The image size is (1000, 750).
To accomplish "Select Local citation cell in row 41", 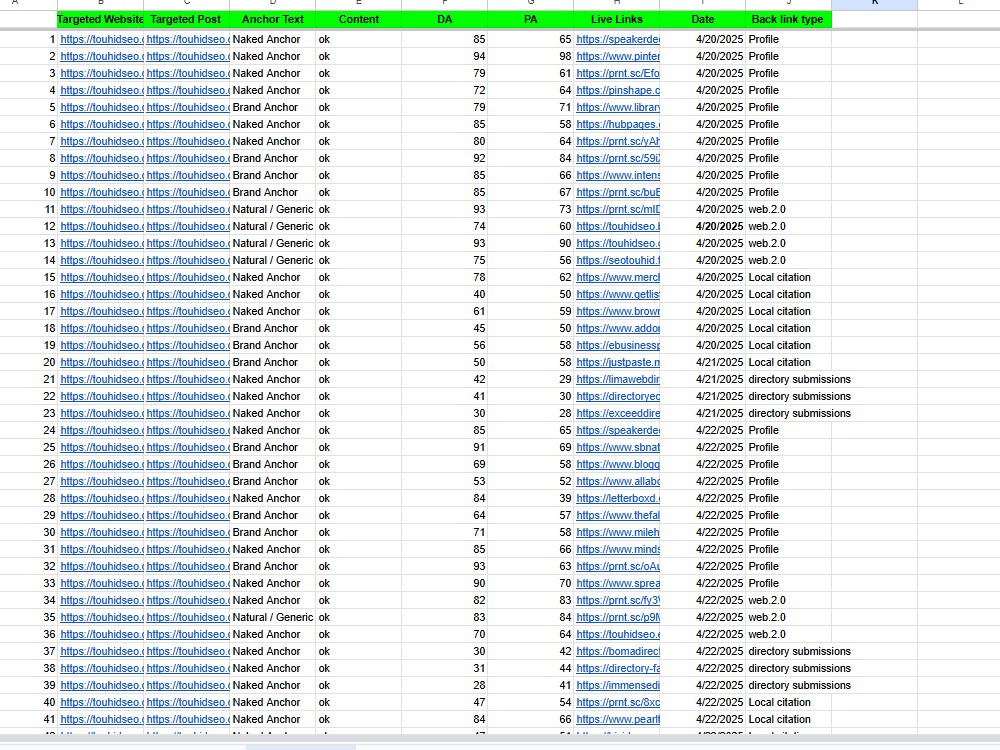I will coord(788,719).
